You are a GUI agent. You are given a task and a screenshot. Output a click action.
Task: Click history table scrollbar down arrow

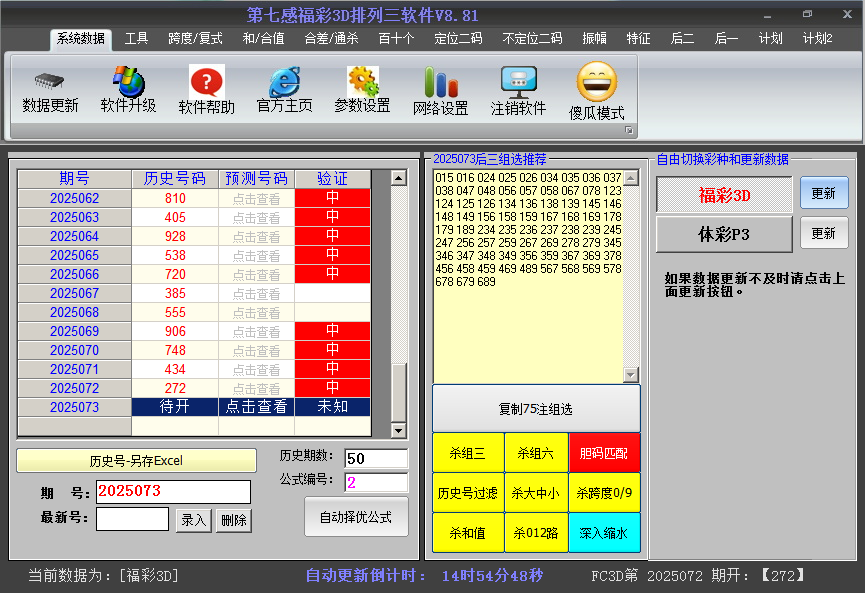[398, 430]
